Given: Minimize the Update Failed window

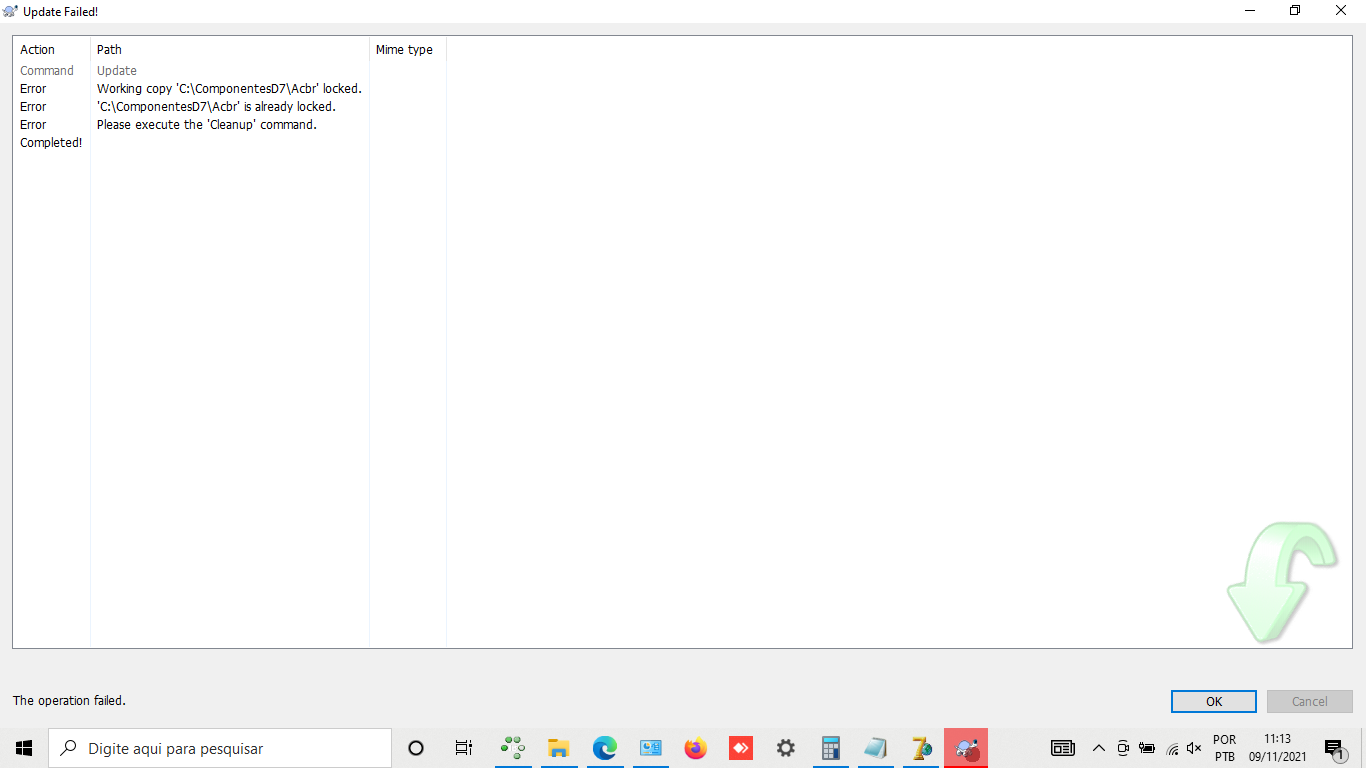Looking at the screenshot, I should 1250,11.
